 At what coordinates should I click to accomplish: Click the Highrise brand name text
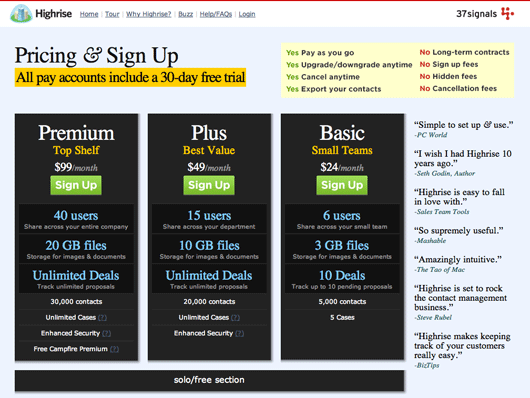click(53, 14)
